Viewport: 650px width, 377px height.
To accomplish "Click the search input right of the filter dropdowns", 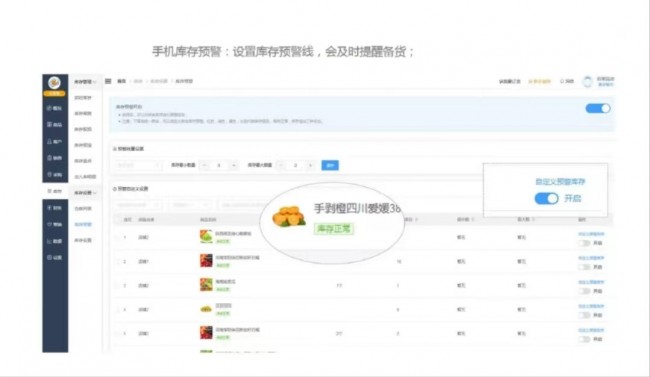I will pyautogui.click(x=241, y=205).
